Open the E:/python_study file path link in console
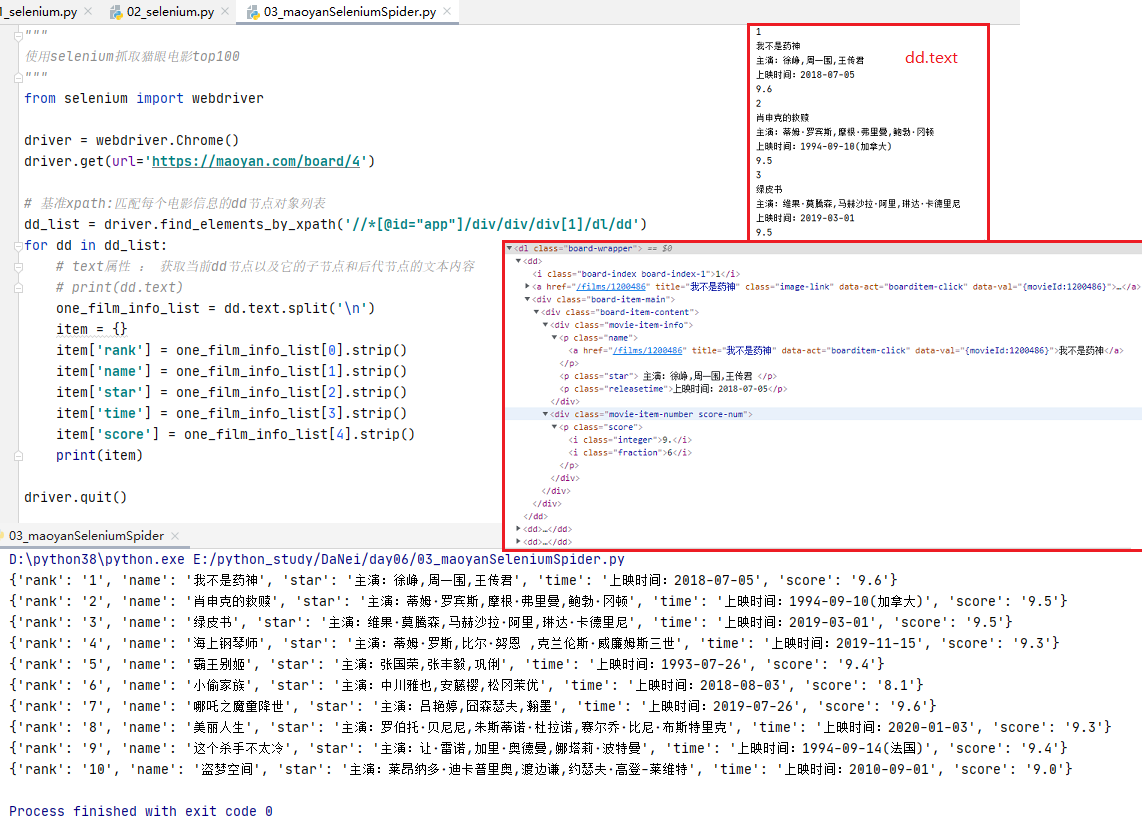1142x839 pixels. tap(409, 559)
